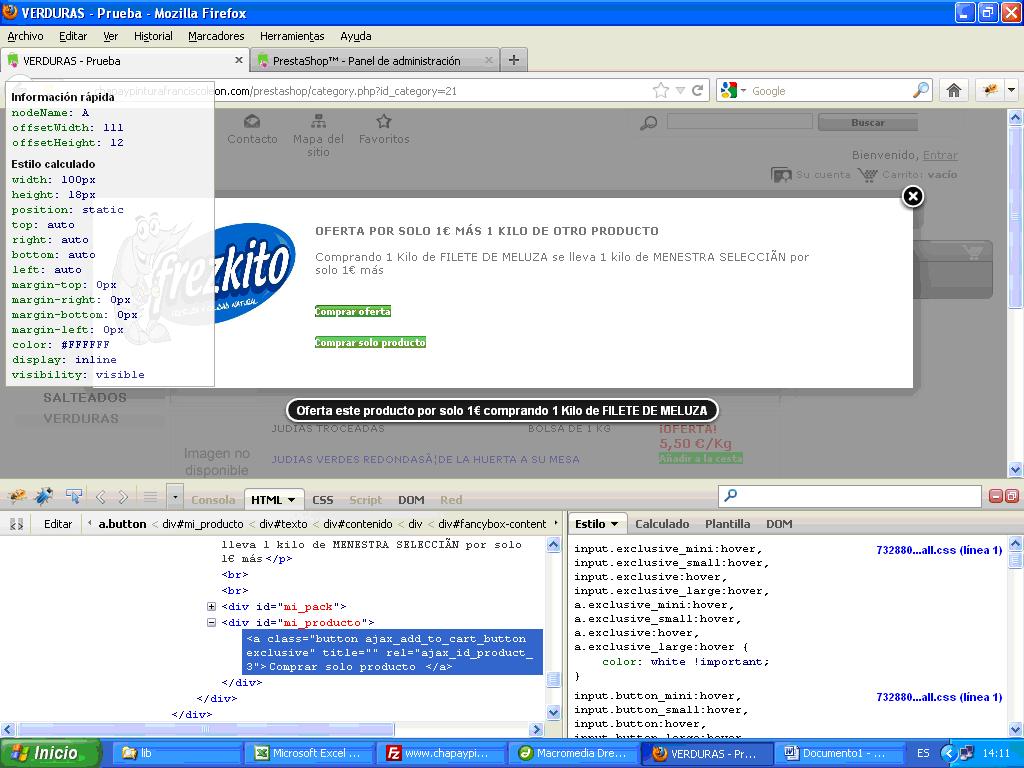The height and width of the screenshot is (768, 1024).
Task: Switch to the Firebug CSS panel
Action: 323,500
